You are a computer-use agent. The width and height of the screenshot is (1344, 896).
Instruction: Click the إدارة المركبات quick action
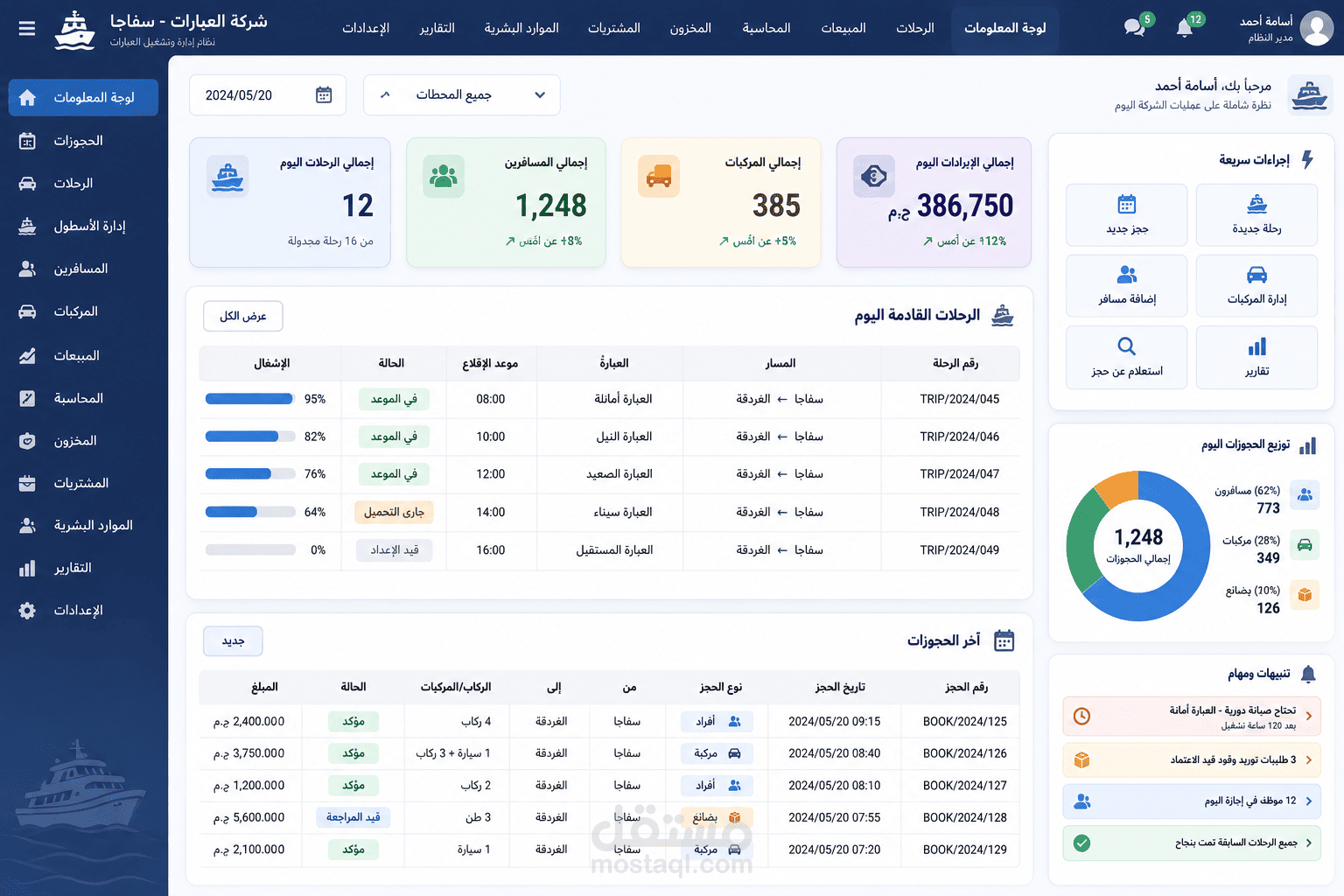click(x=1256, y=286)
